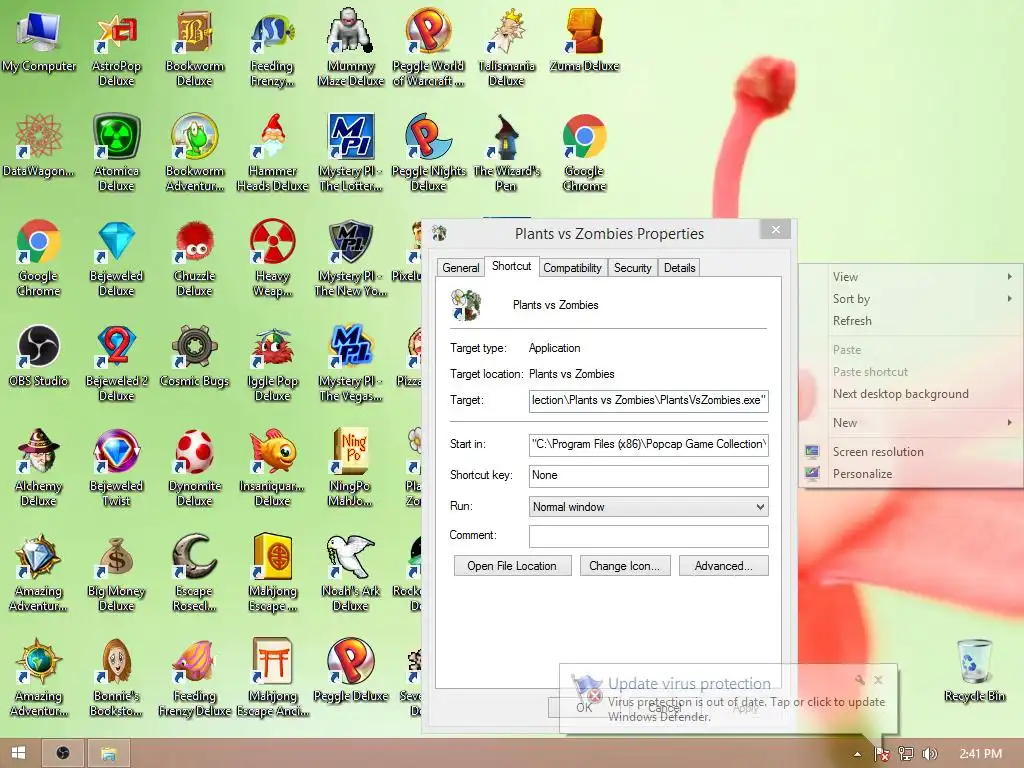The height and width of the screenshot is (768, 1024).
Task: Select the Shortcut tab
Action: 511,266
